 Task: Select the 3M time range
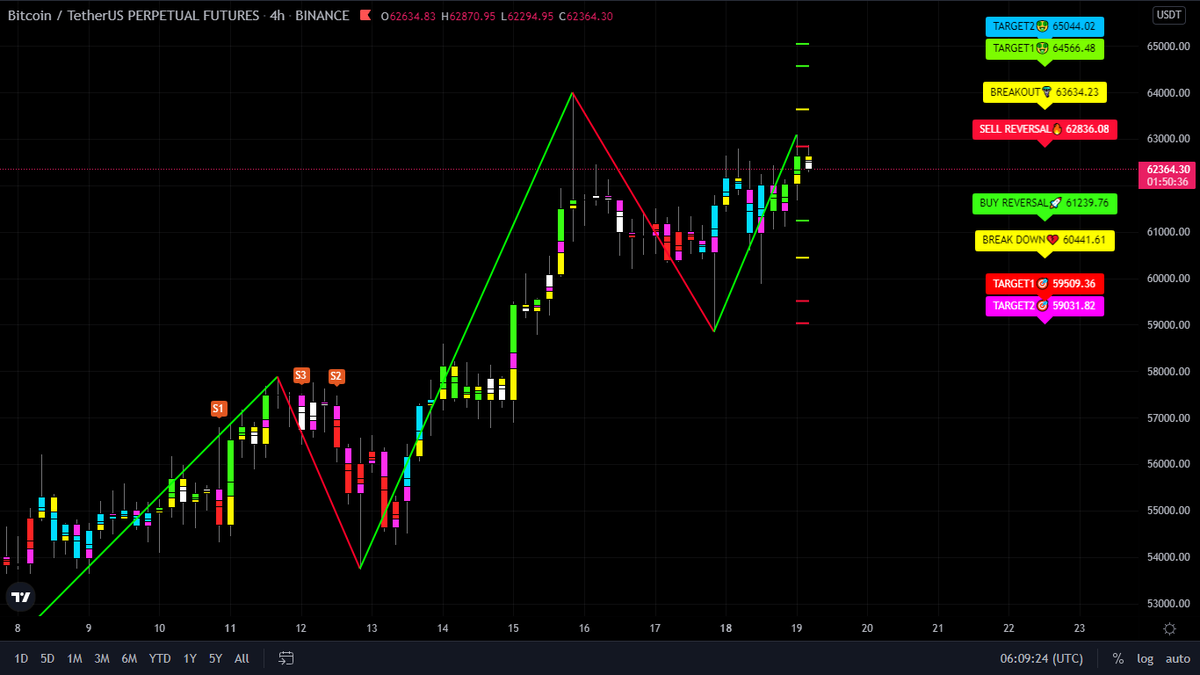point(102,658)
